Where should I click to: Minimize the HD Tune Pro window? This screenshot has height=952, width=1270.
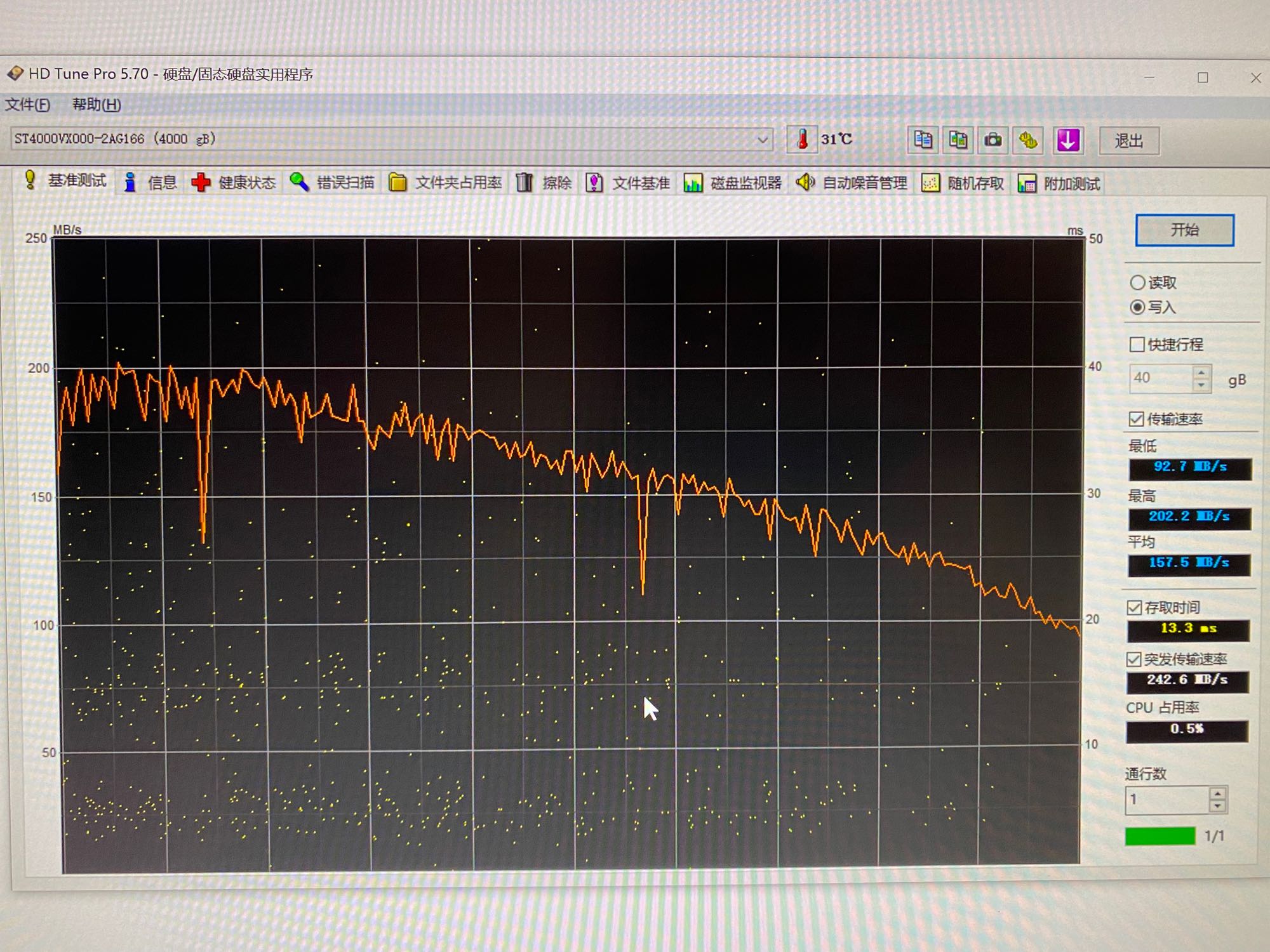point(1149,77)
